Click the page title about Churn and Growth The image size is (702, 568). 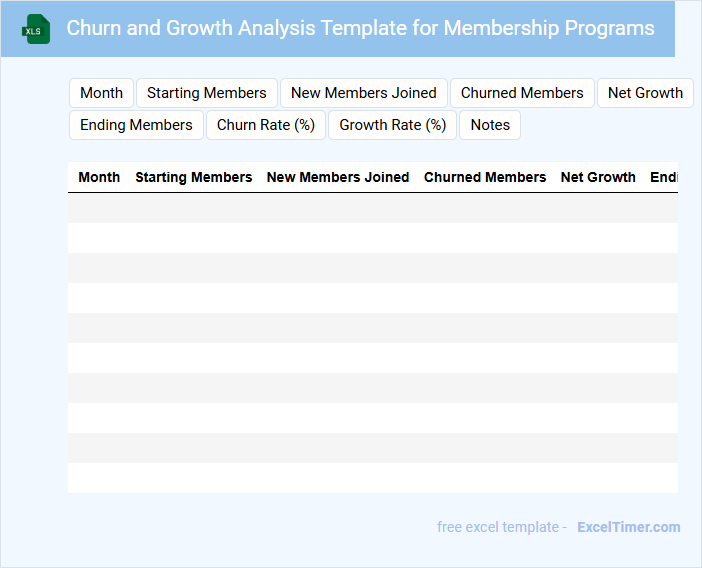coord(360,28)
